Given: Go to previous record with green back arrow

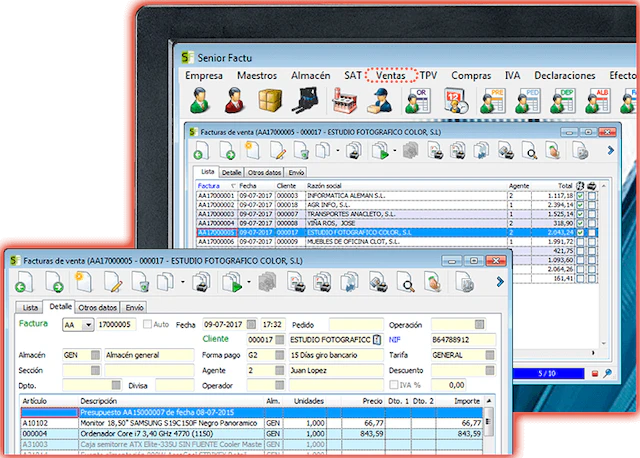Looking at the screenshot, I should [24, 282].
